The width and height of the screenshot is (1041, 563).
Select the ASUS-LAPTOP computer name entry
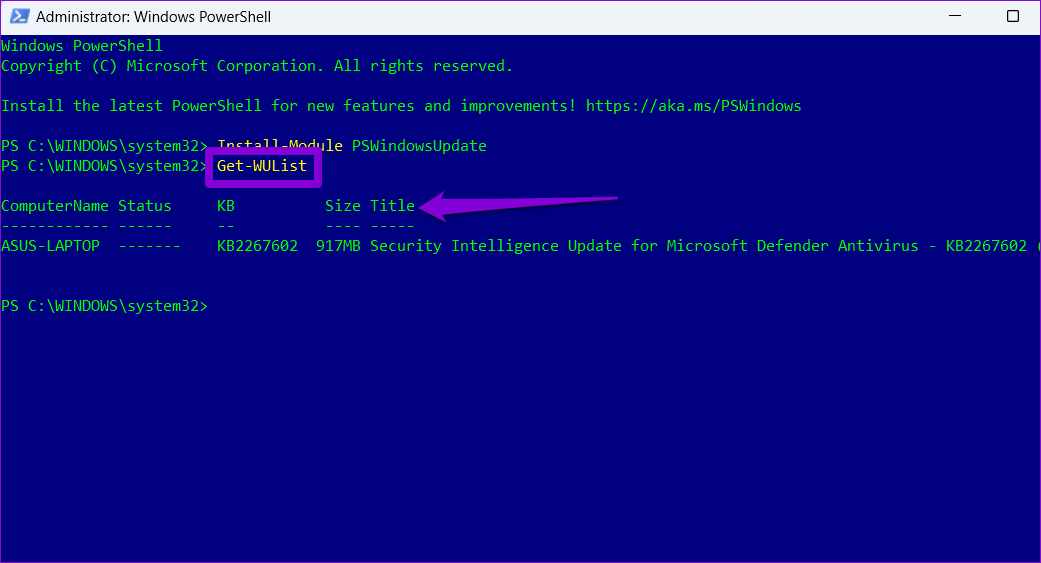(x=50, y=246)
